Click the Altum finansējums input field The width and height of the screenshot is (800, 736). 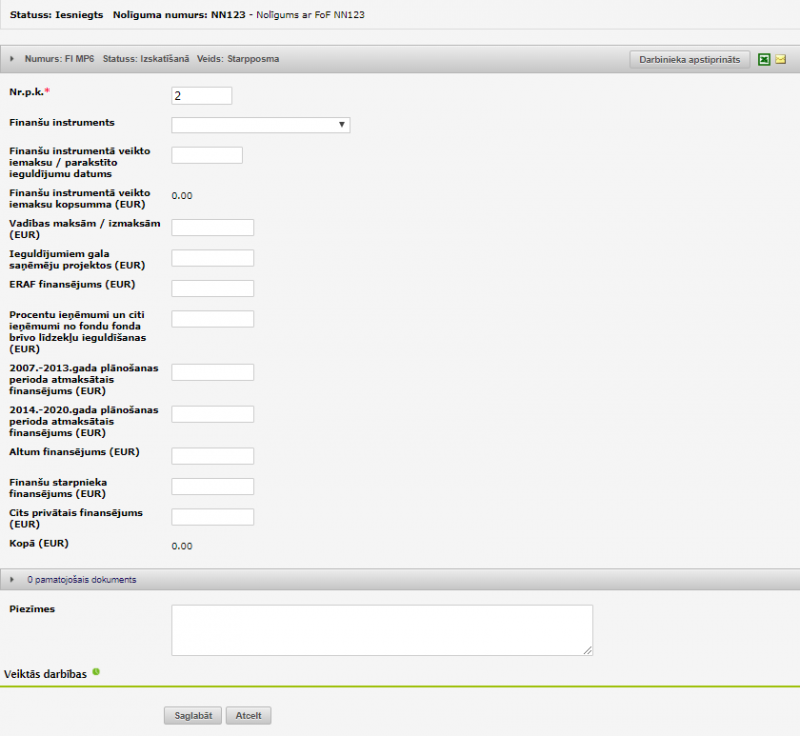click(213, 456)
